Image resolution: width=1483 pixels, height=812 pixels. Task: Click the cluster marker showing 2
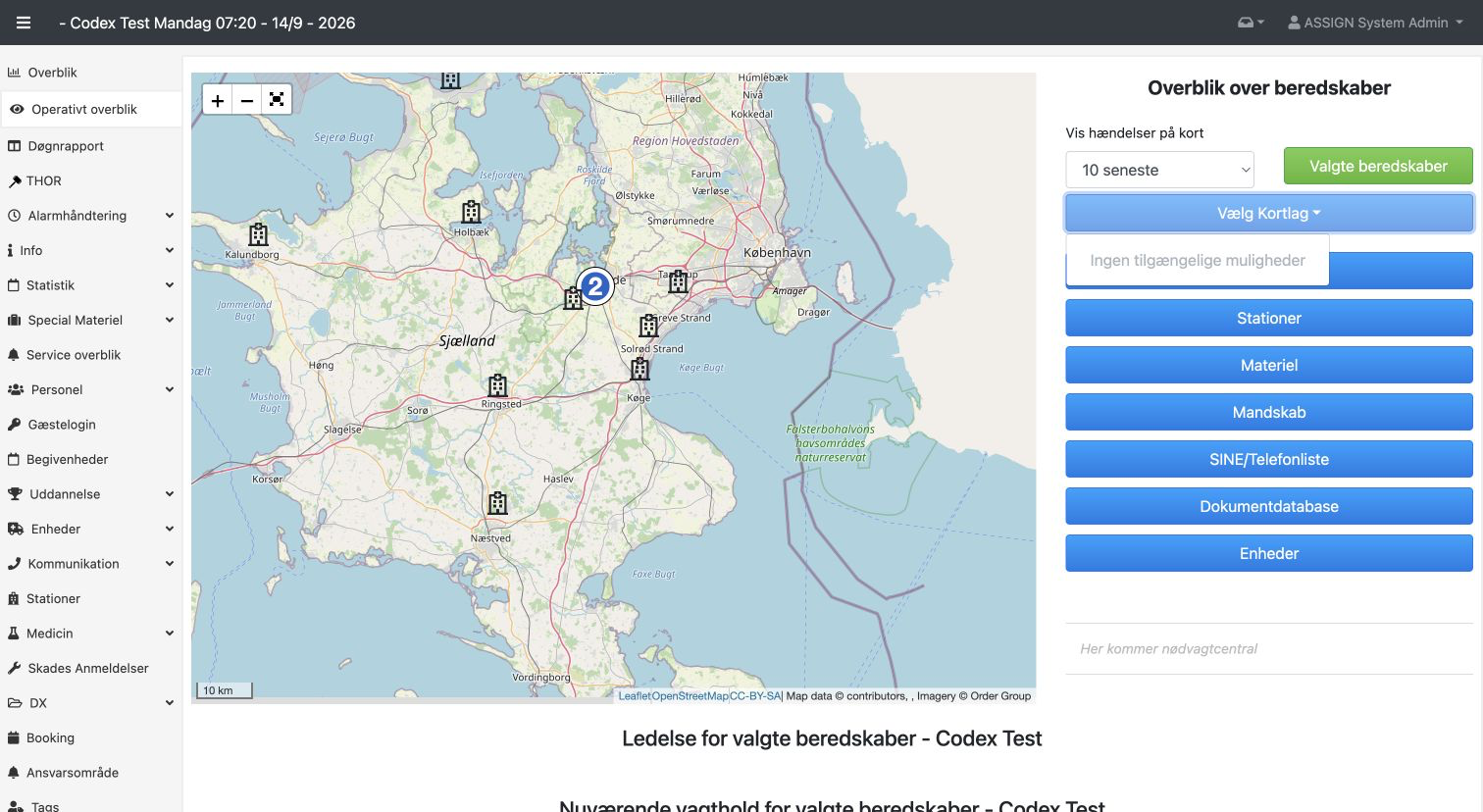tap(594, 286)
